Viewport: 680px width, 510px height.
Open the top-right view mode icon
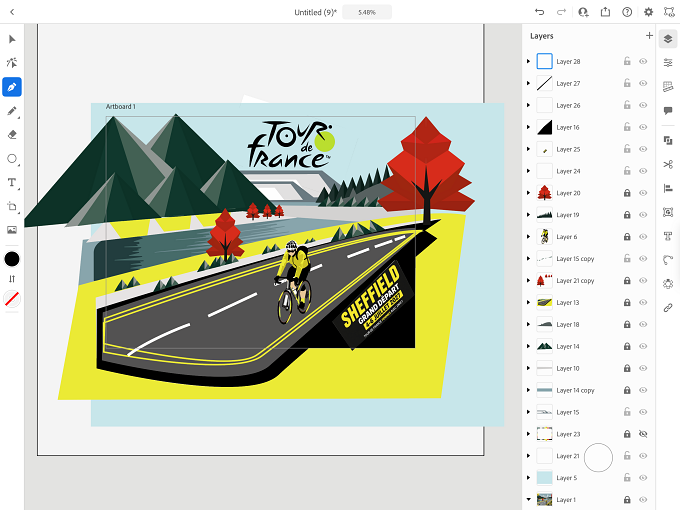669,12
